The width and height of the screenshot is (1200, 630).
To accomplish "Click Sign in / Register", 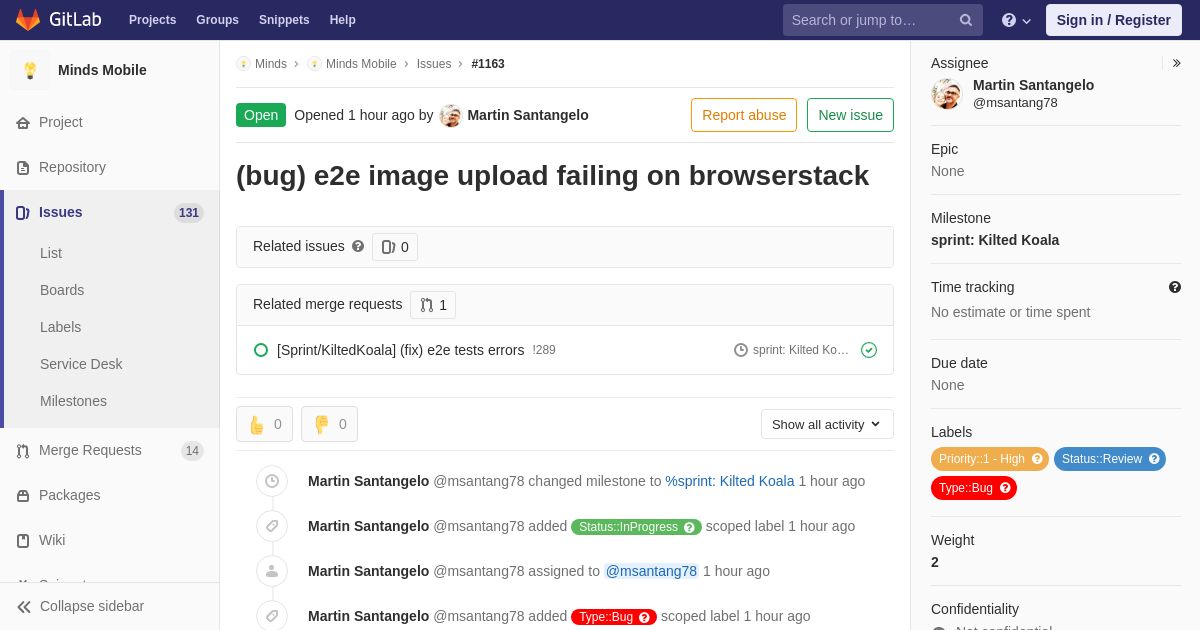I will click(x=1113, y=20).
